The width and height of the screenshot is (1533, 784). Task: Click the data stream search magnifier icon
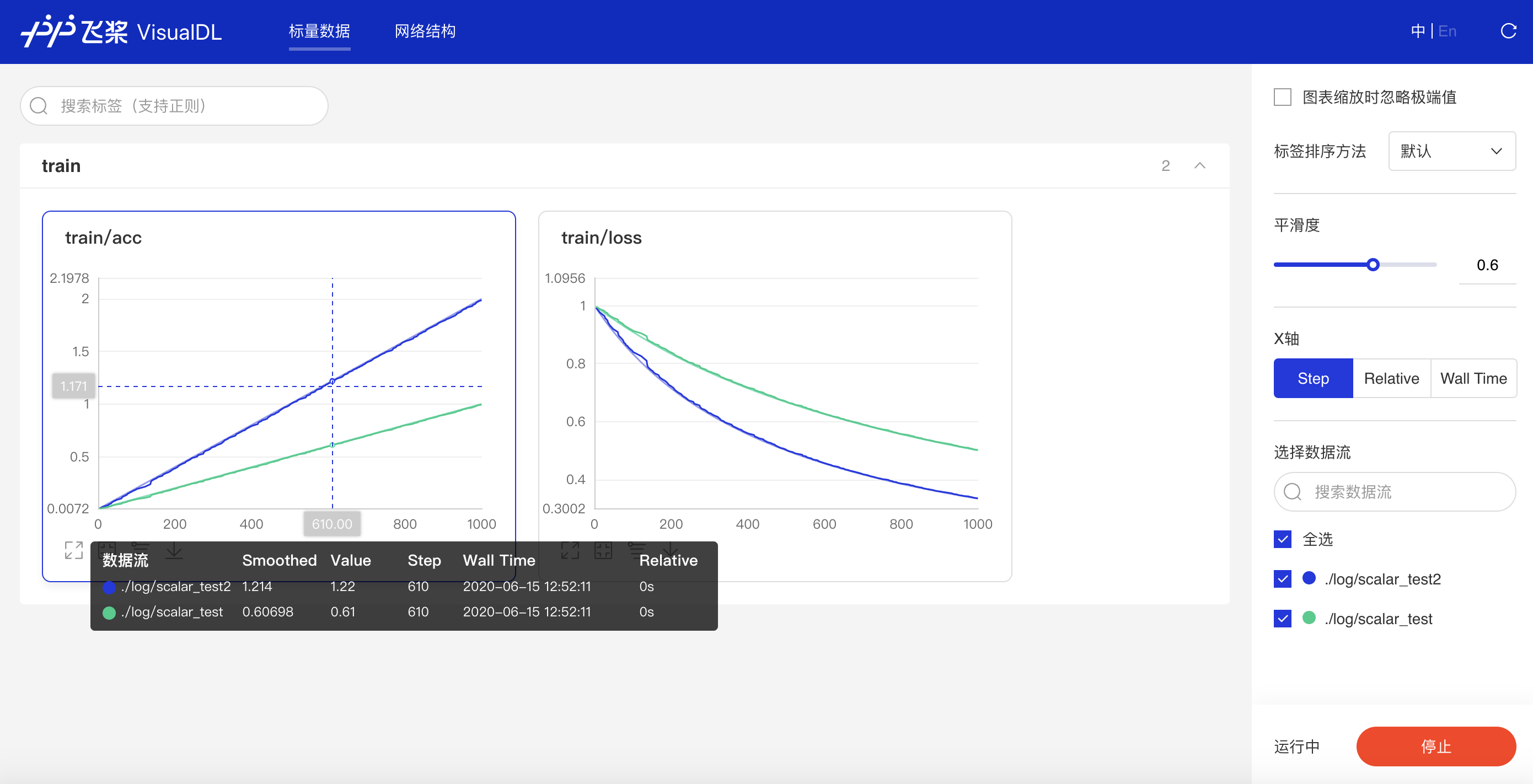click(1293, 492)
